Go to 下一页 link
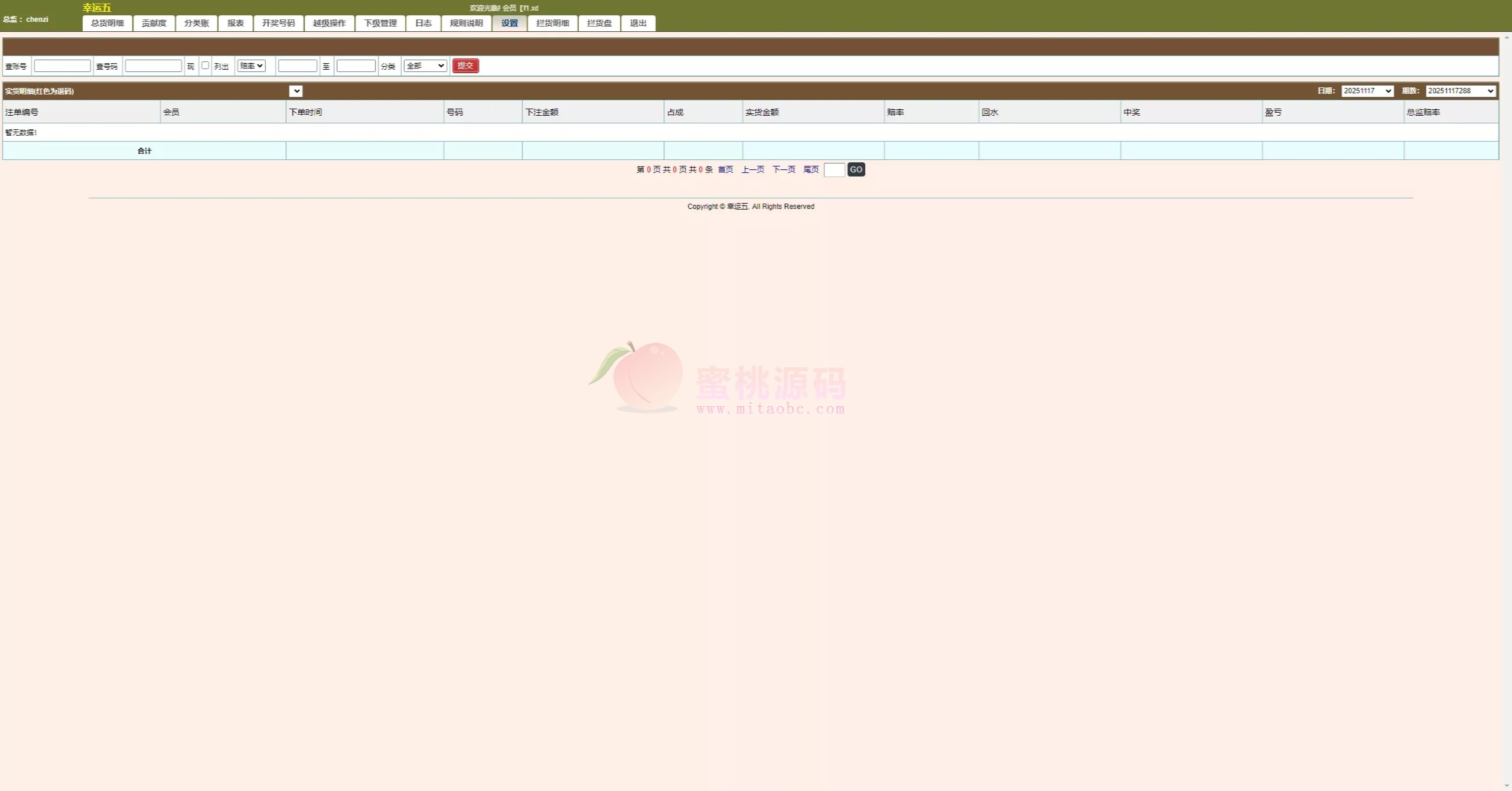This screenshot has width=1512, height=791. [784, 169]
